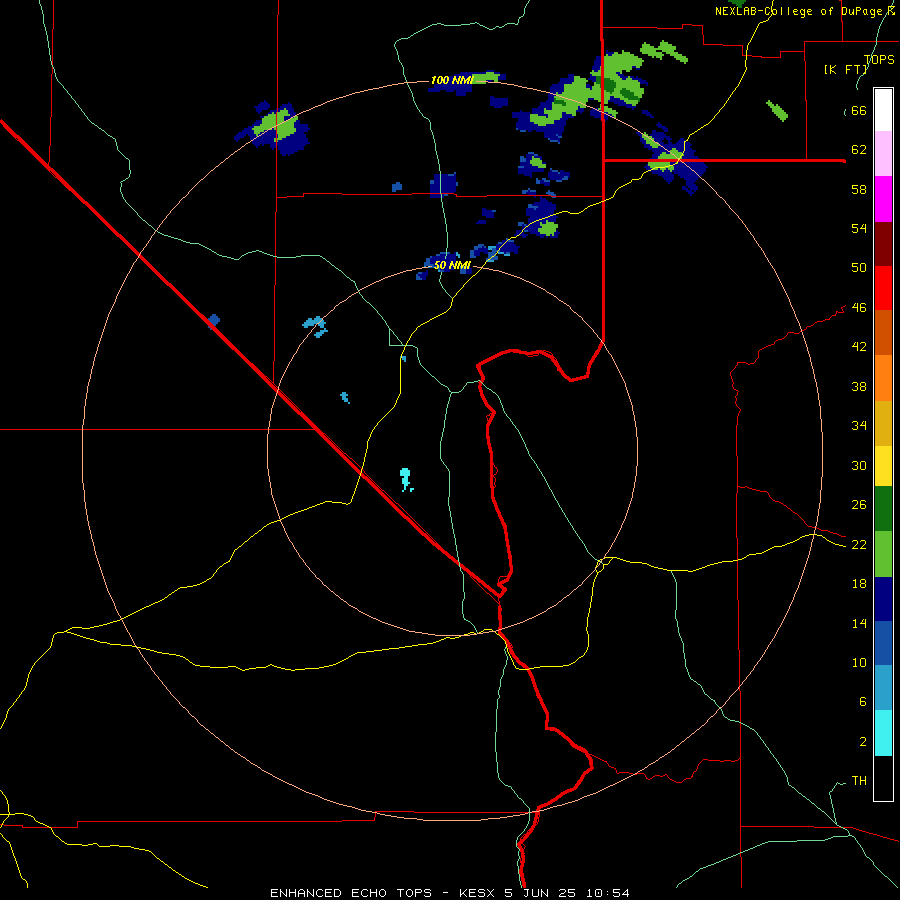Click the '22' legend value

859,544
